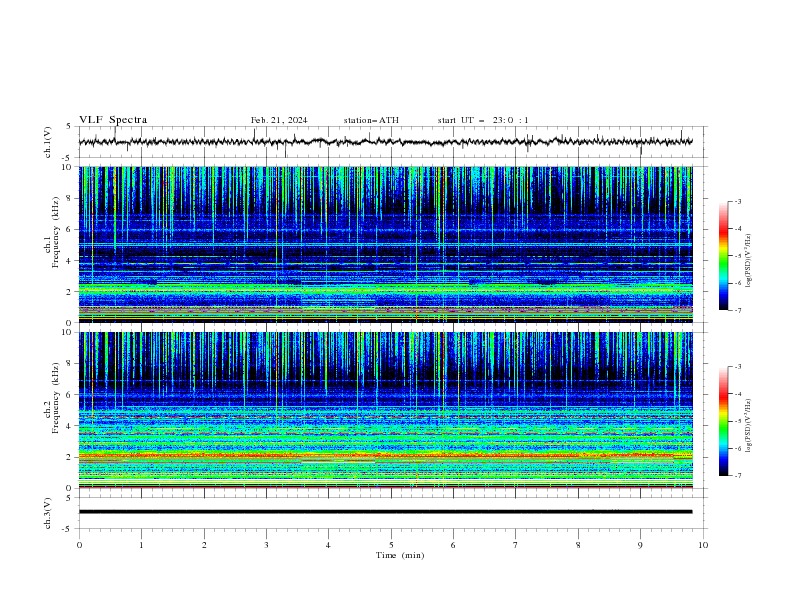Click the ch.1 spectrogram panel

click(385, 244)
